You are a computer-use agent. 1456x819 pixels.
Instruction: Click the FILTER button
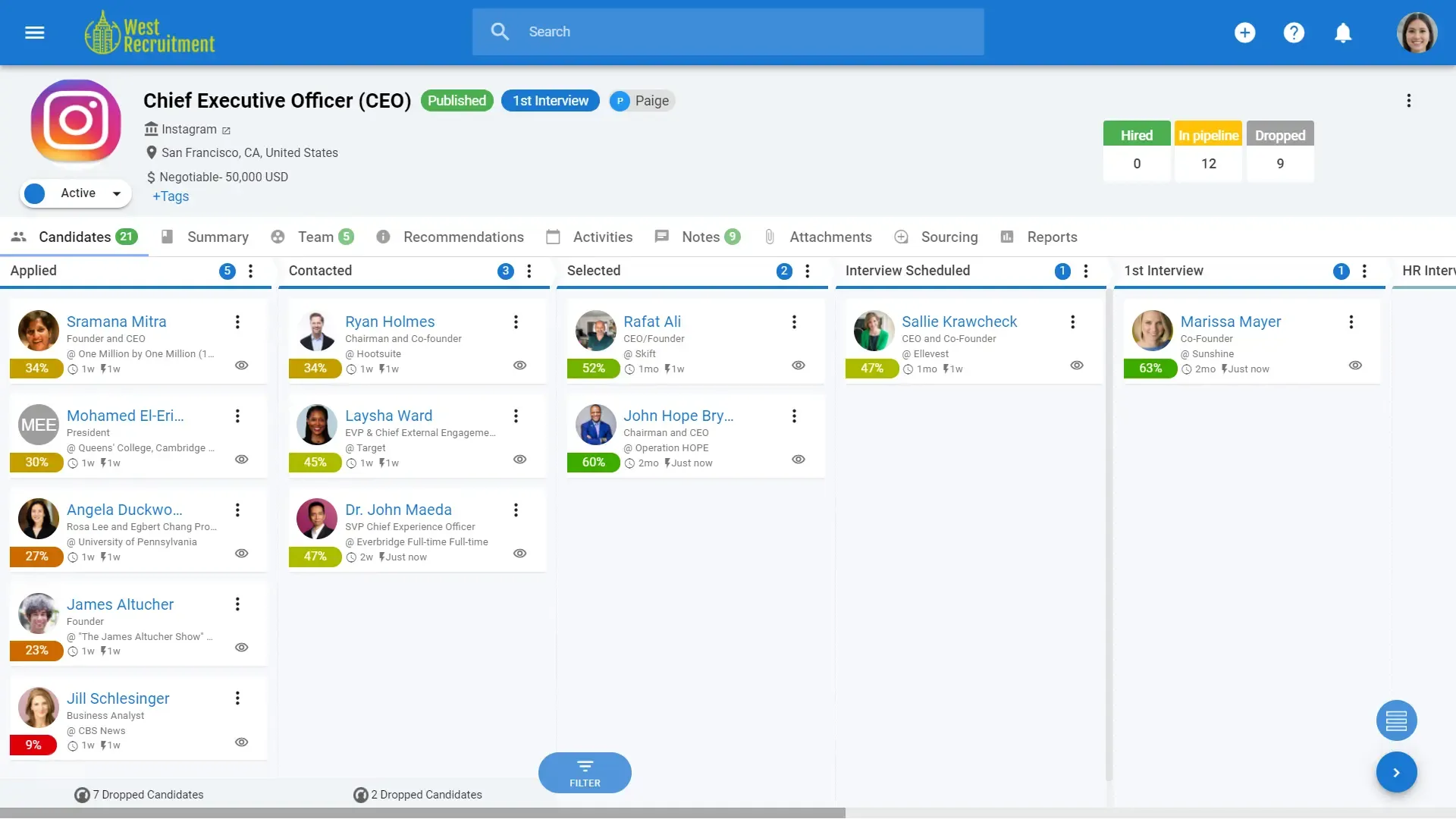click(x=585, y=773)
